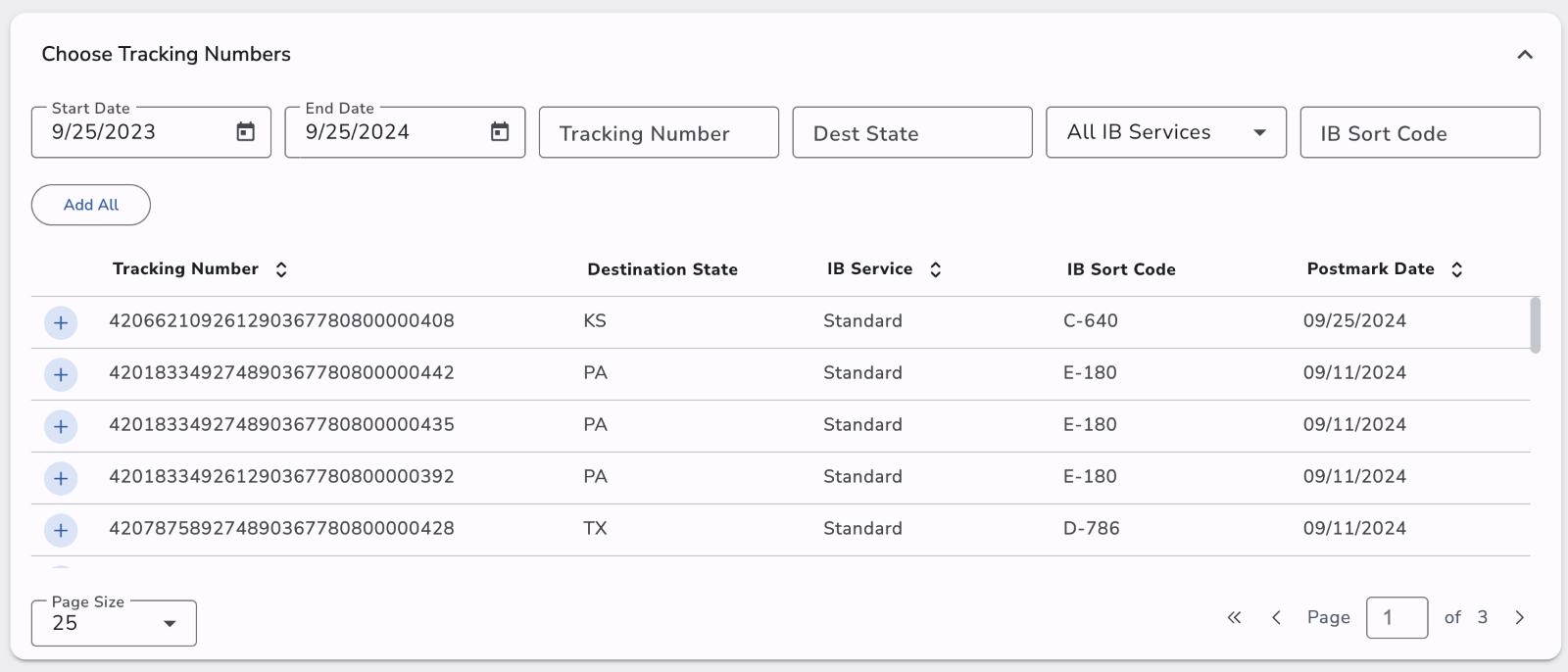Open the Start Date calendar picker
The height and width of the screenshot is (672, 1568).
[246, 132]
